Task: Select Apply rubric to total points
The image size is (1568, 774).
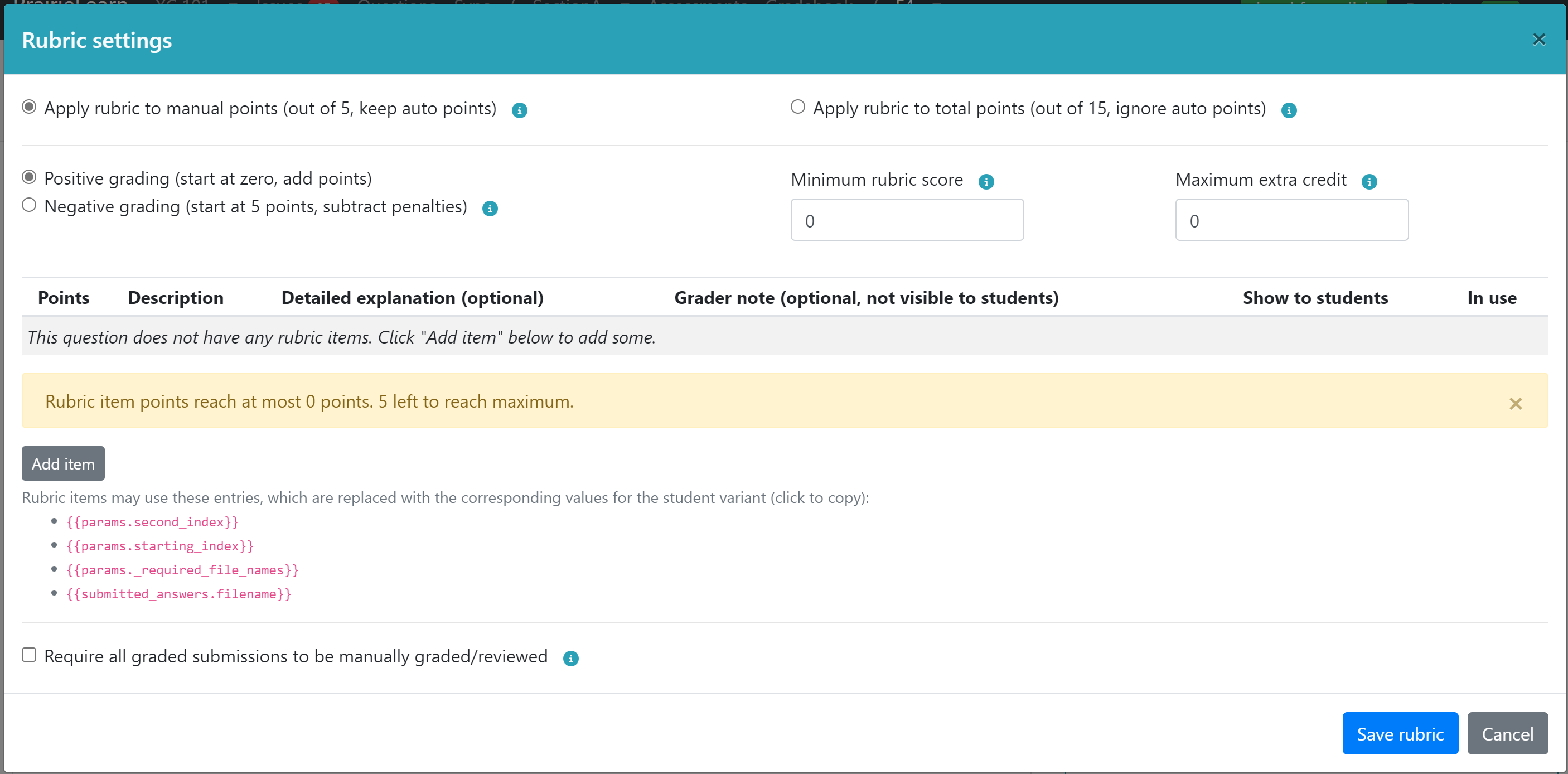Action: [x=797, y=107]
